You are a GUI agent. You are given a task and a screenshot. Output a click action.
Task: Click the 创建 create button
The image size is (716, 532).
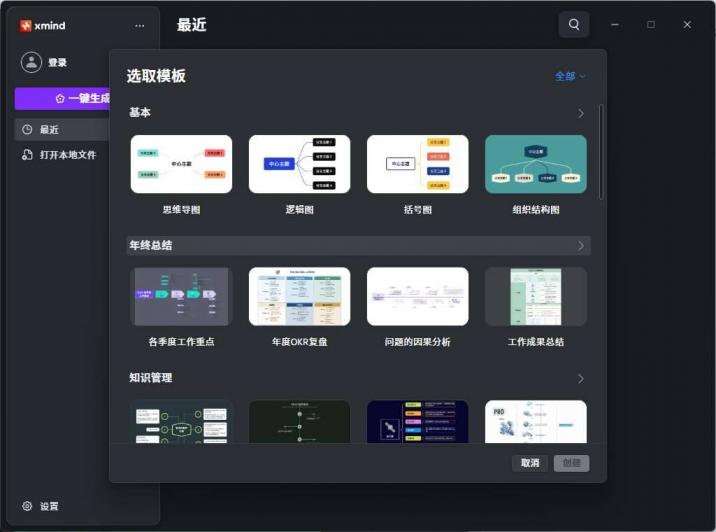click(x=572, y=463)
